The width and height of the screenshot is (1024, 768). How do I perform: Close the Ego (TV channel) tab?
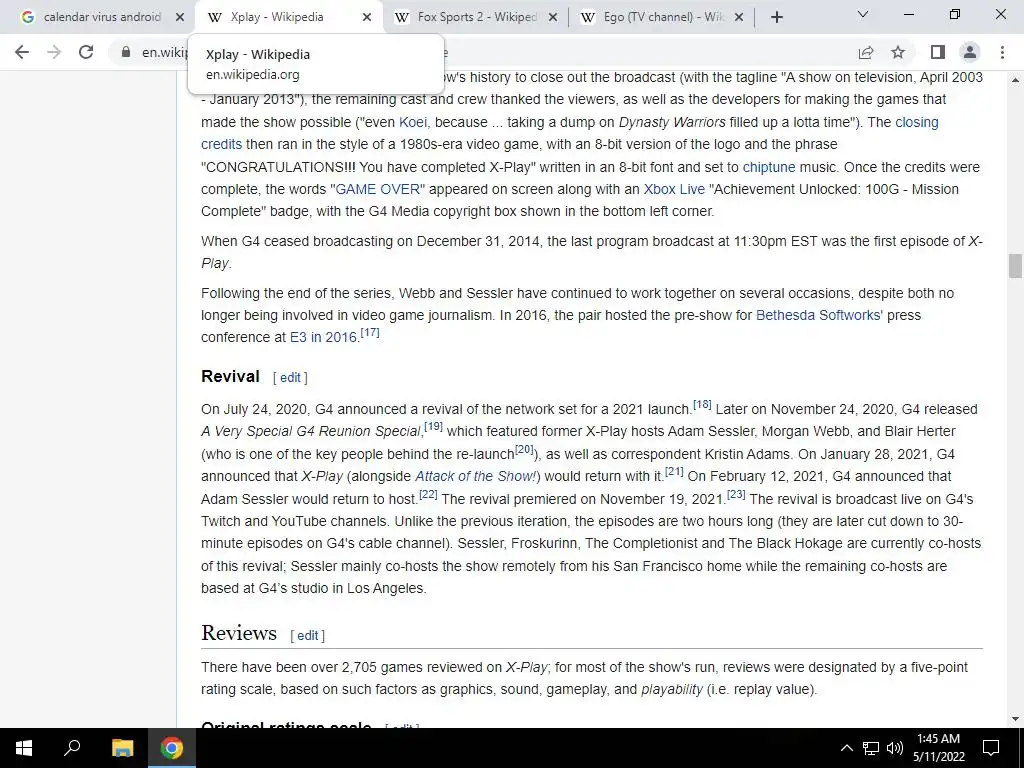(x=739, y=17)
